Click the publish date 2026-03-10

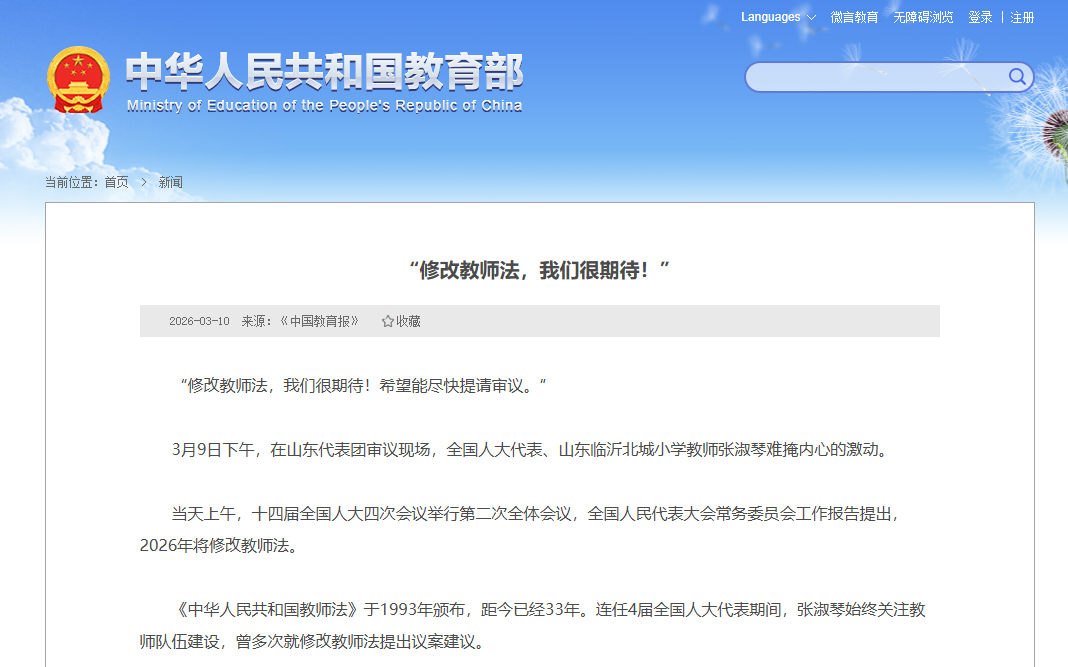coord(199,321)
